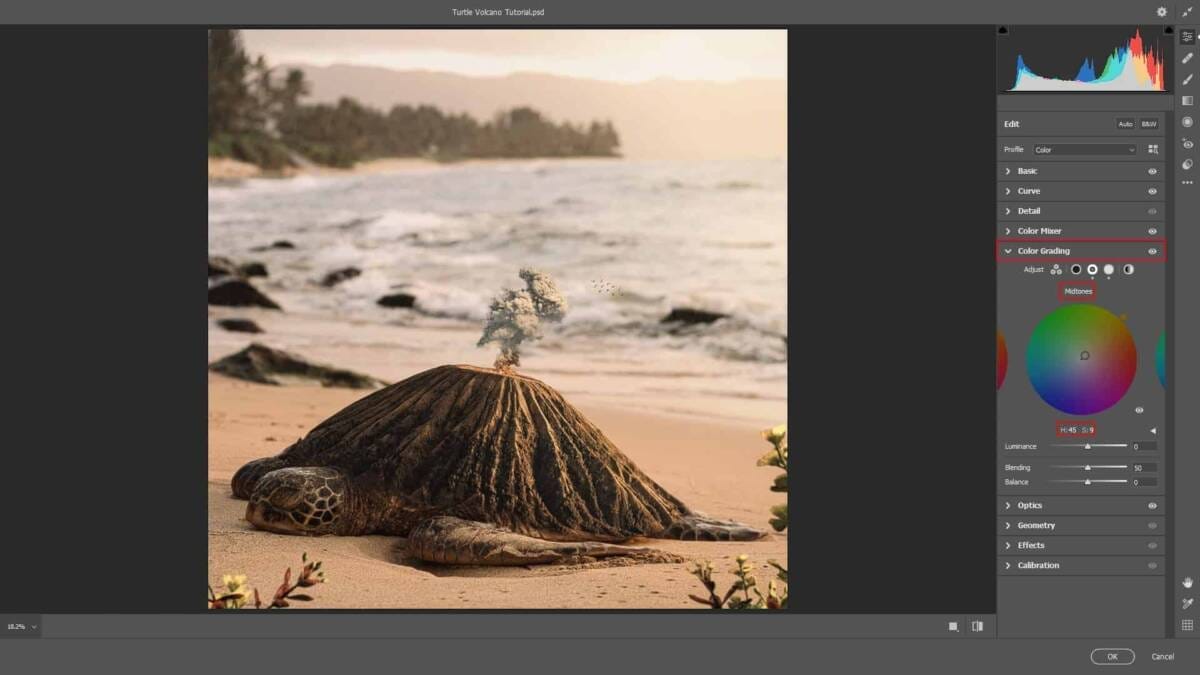Click the Blending slider handle
This screenshot has height=675, width=1200.
click(1088, 467)
